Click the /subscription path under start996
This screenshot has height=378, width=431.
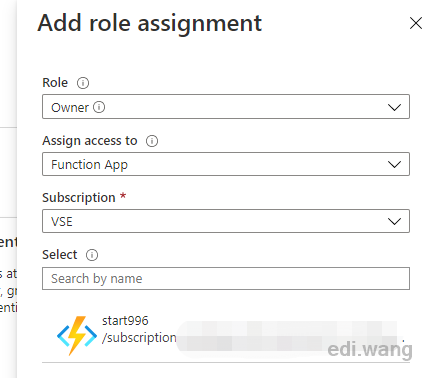click(139, 338)
